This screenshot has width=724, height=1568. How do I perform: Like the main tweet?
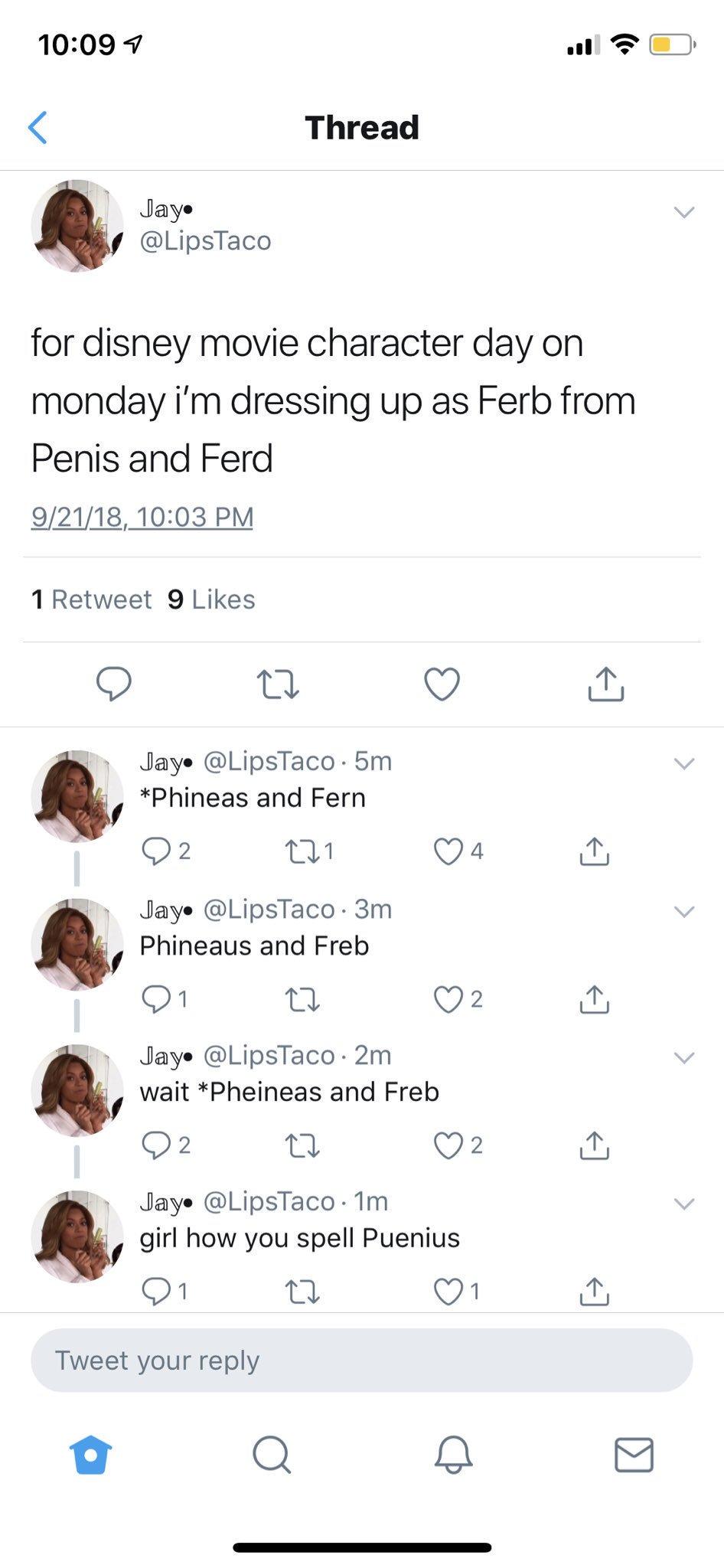[442, 684]
